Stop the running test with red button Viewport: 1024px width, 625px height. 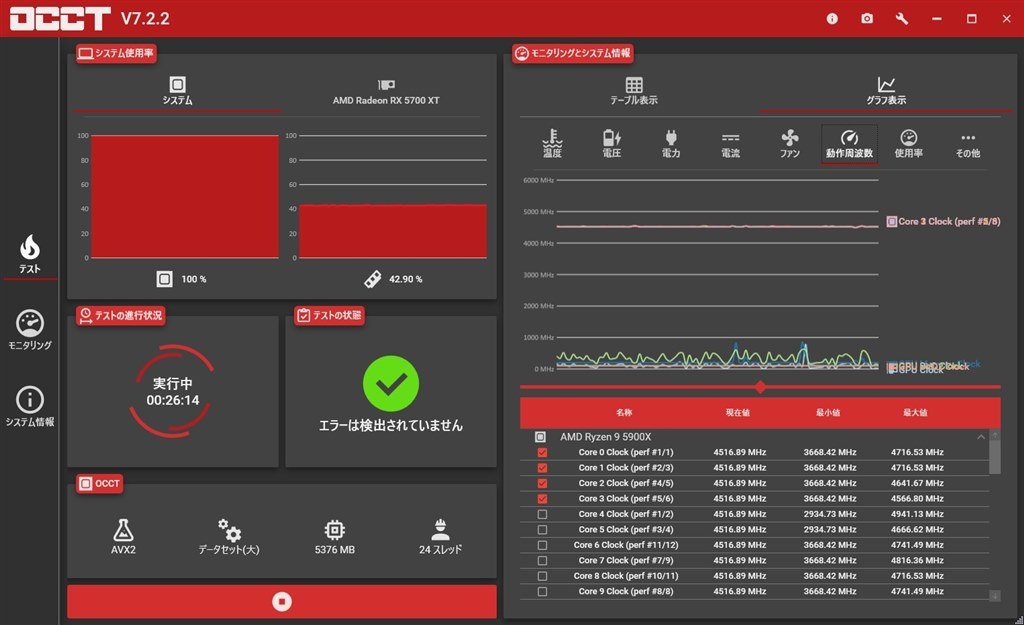point(282,601)
